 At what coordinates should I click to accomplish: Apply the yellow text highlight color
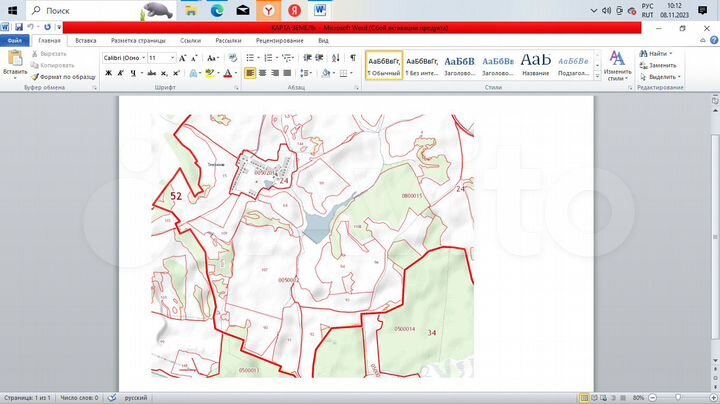pos(210,73)
